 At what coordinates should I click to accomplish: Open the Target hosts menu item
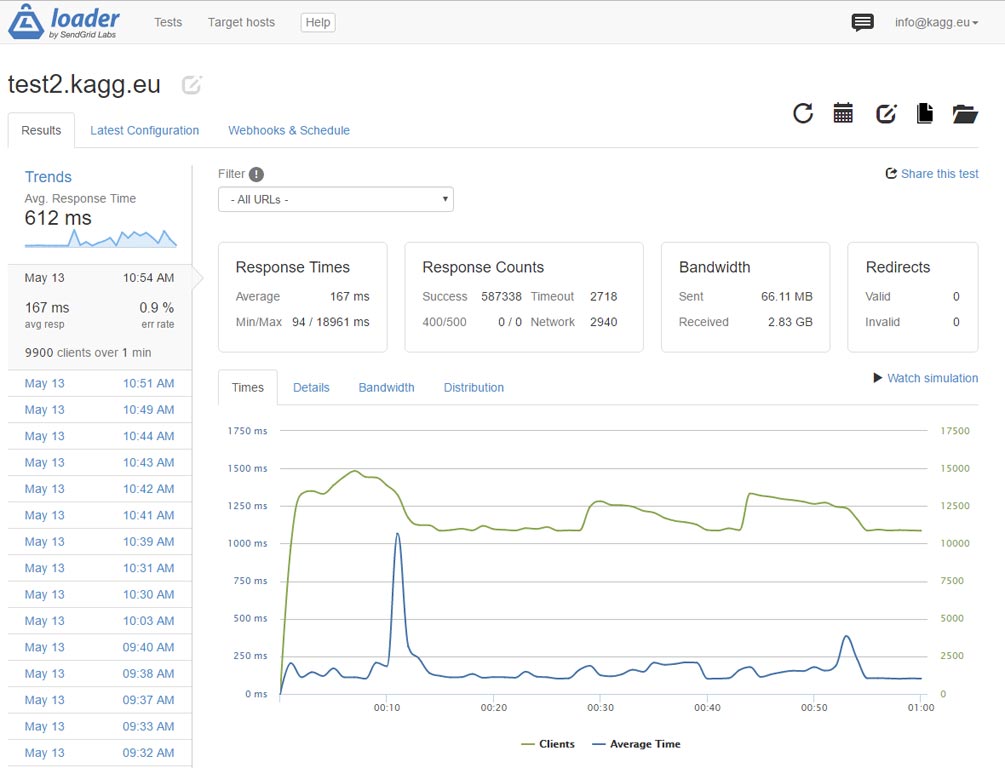(x=241, y=22)
